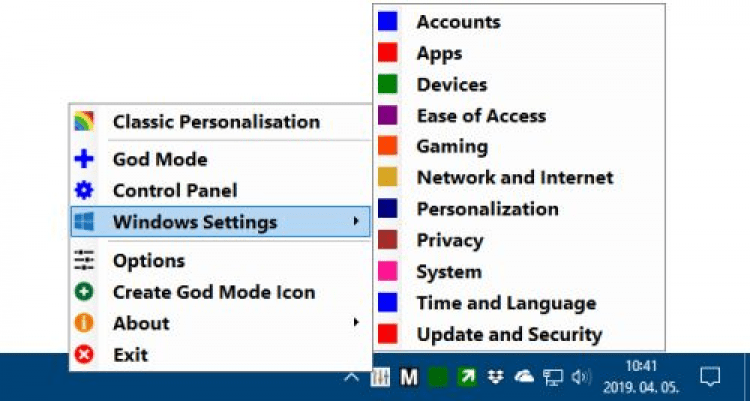
Task: Open Gaming settings
Action: (x=519, y=146)
